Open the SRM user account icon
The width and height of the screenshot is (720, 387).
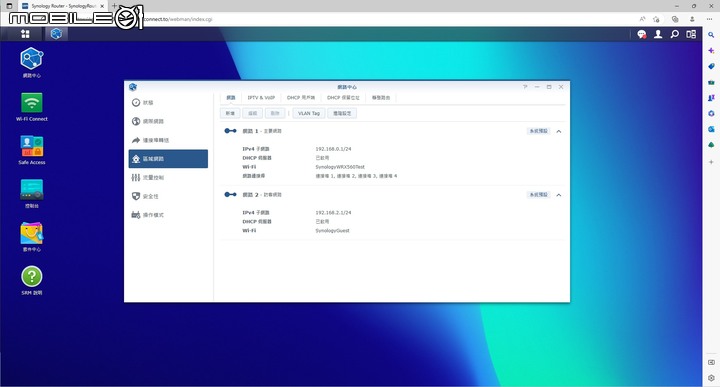click(658, 34)
